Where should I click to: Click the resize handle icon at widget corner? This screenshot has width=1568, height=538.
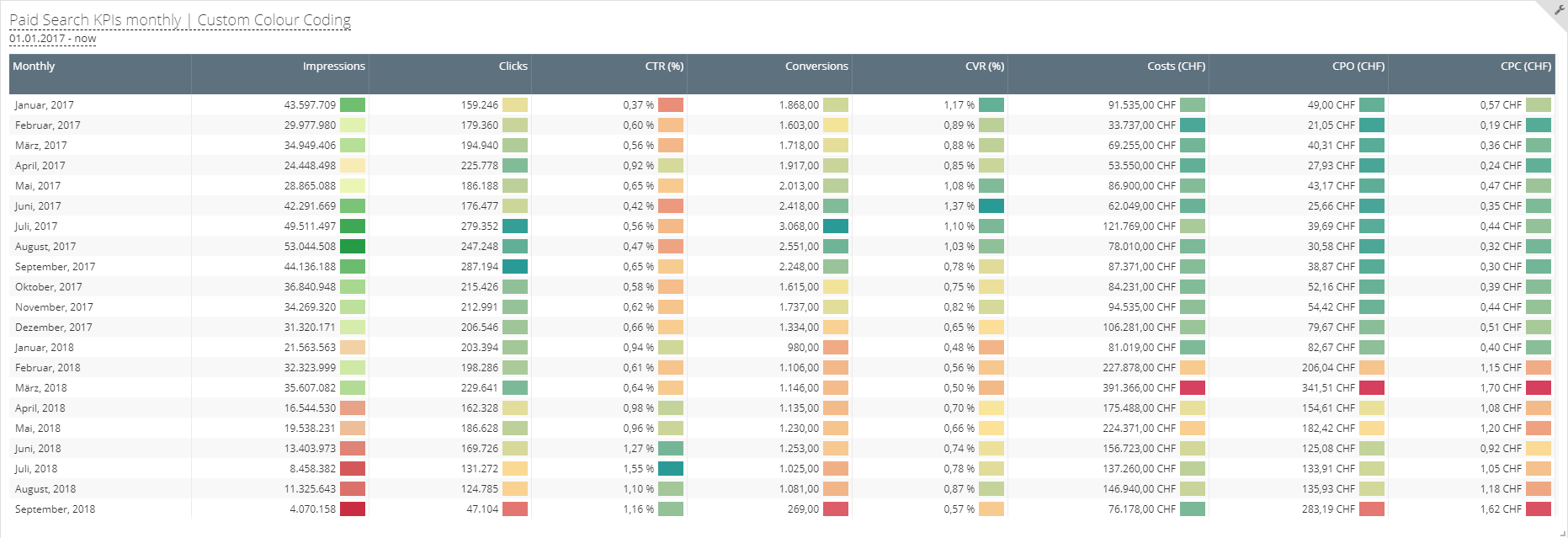tap(1562, 532)
